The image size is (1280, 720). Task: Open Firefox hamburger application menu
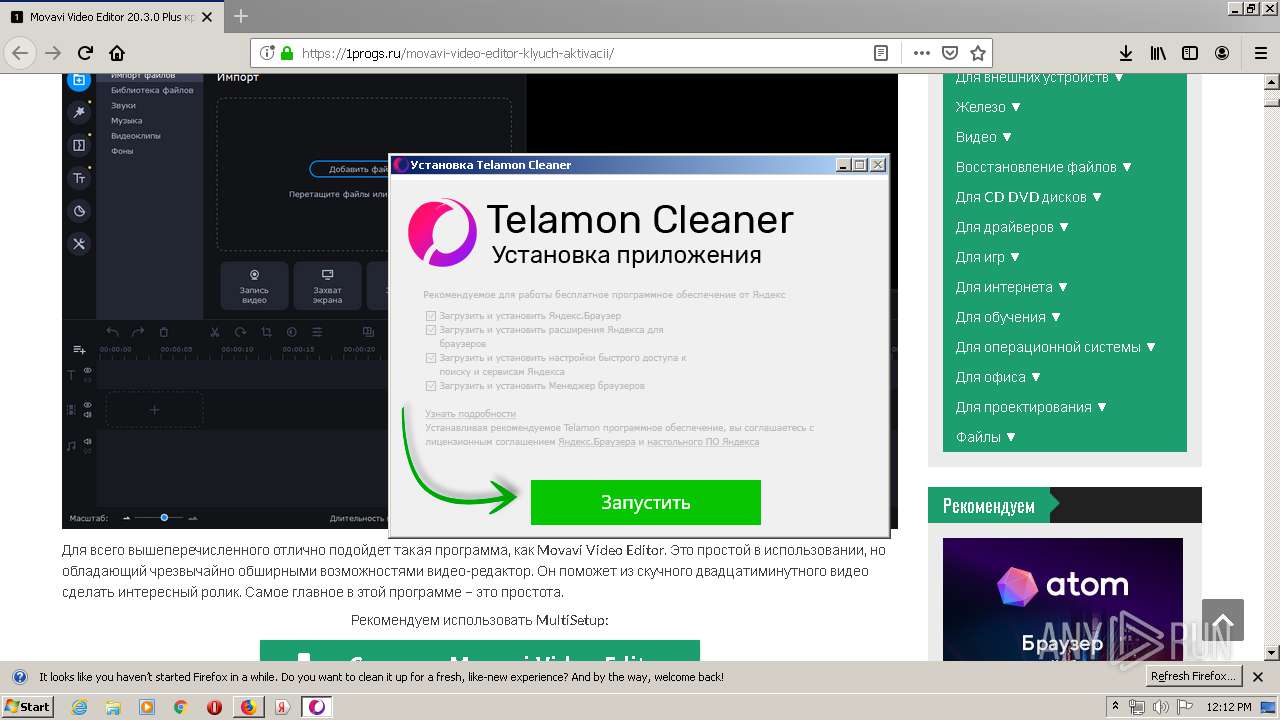click(x=1260, y=53)
